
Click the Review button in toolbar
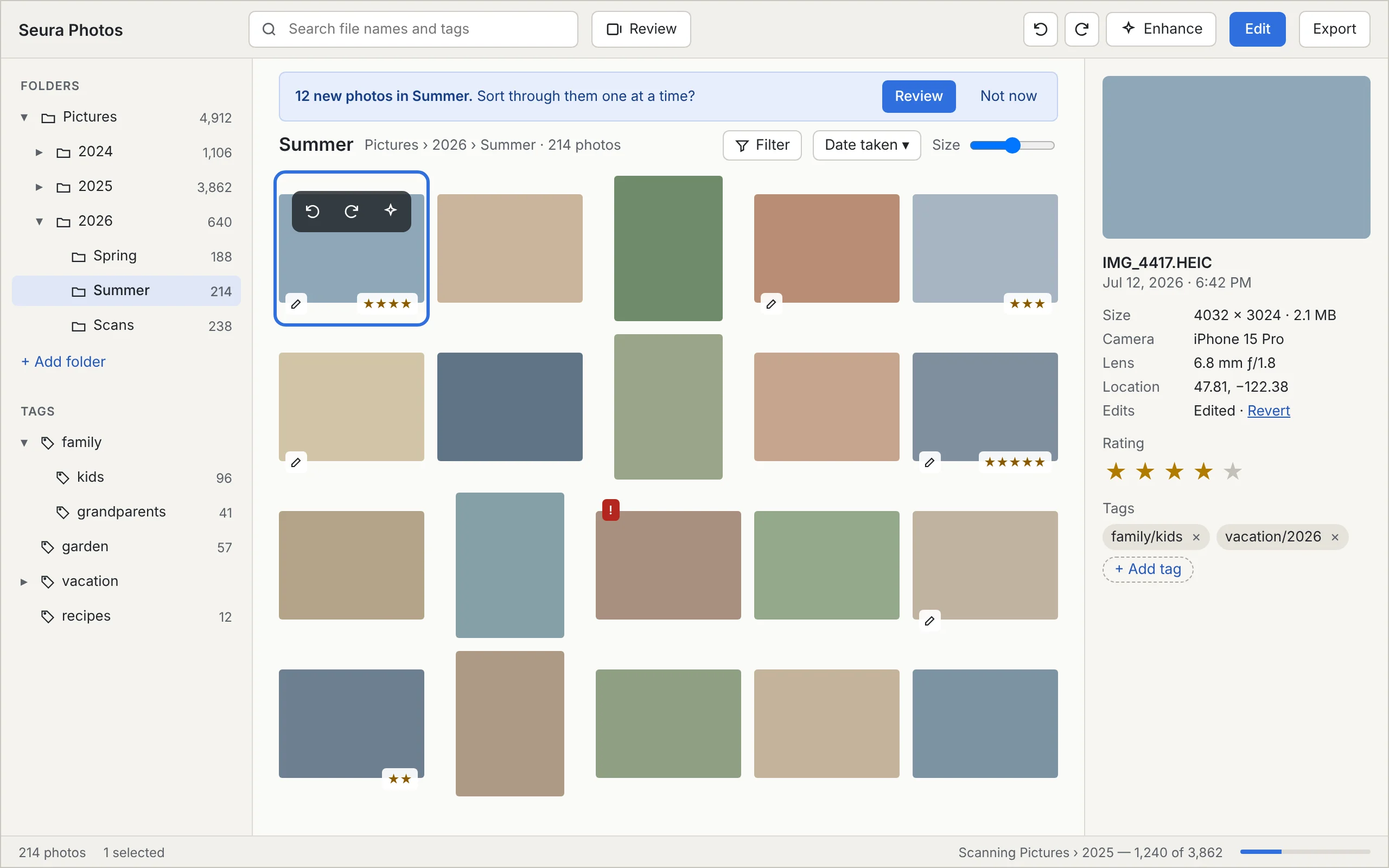[641, 29]
